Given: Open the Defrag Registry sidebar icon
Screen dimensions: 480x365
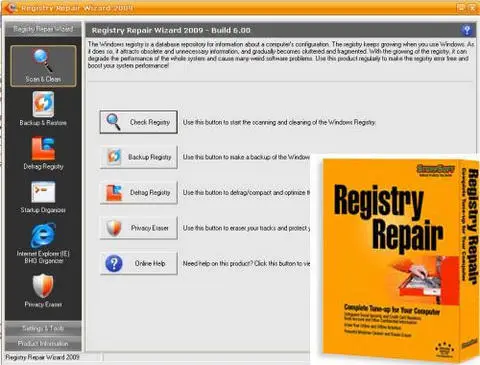Looking at the screenshot, I should click(43, 153).
